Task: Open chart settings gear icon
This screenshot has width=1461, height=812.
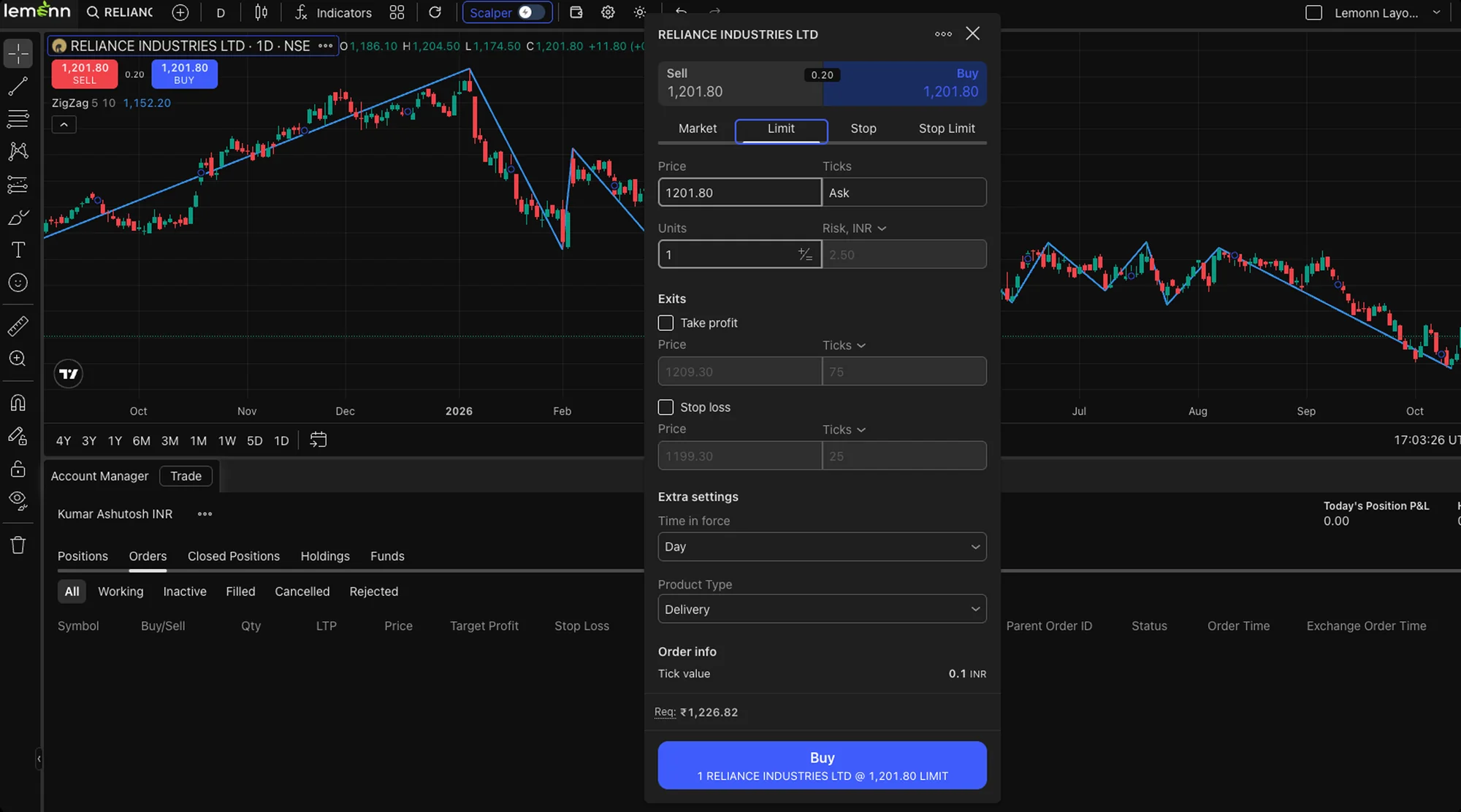Action: (x=608, y=12)
